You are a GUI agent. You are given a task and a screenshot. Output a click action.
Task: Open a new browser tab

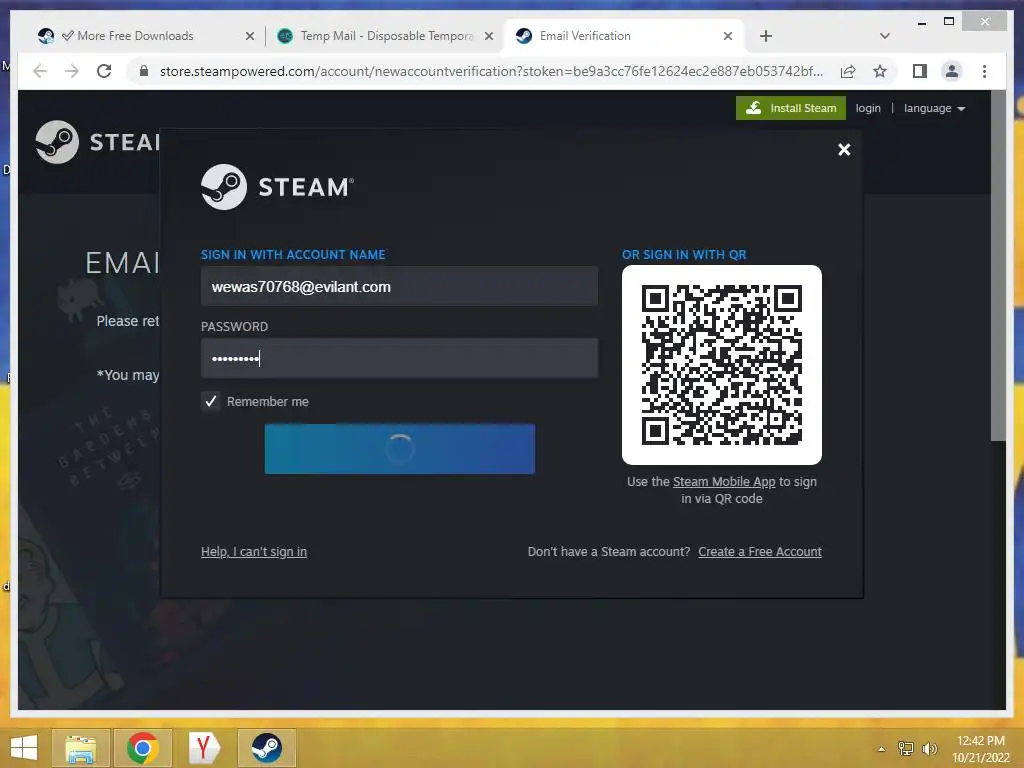[x=766, y=36]
